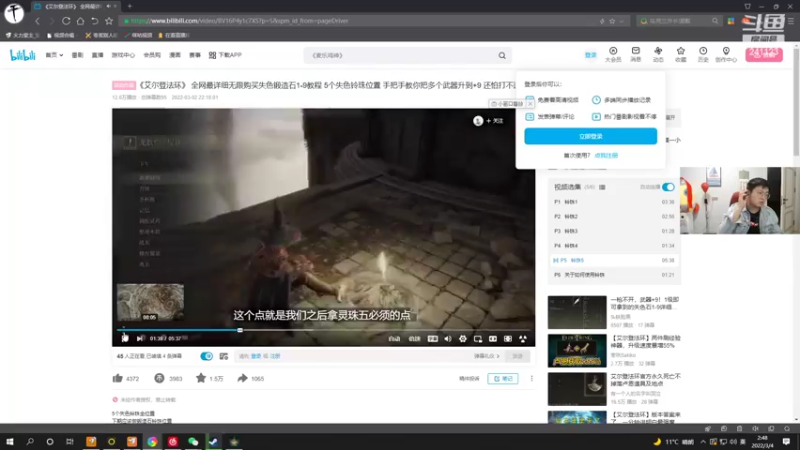Skip to the next video part
The height and width of the screenshot is (450, 800).
click(141, 338)
